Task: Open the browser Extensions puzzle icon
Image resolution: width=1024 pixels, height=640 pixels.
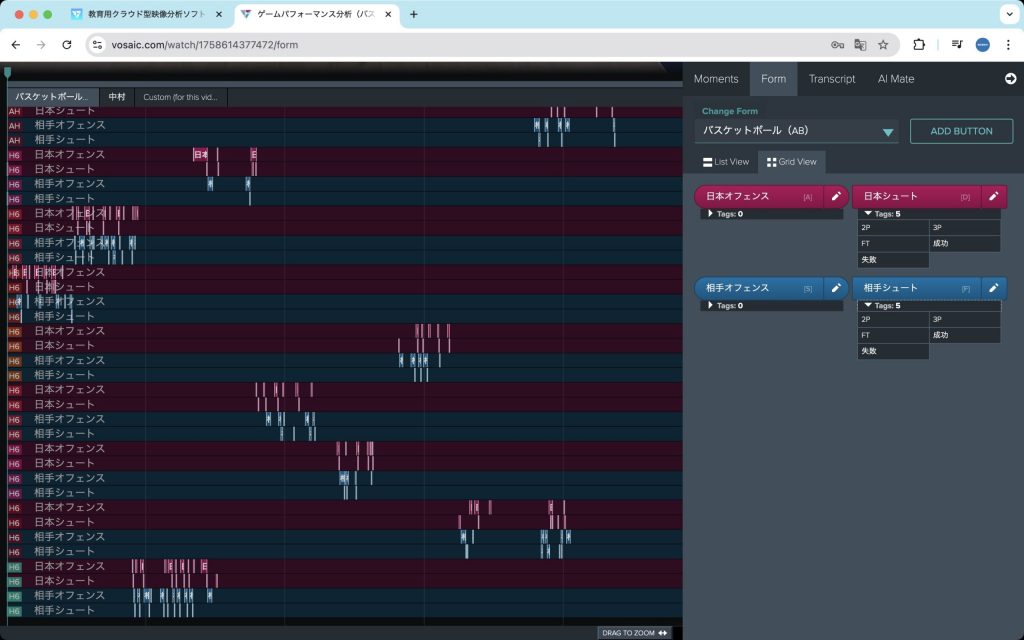Action: [x=919, y=45]
